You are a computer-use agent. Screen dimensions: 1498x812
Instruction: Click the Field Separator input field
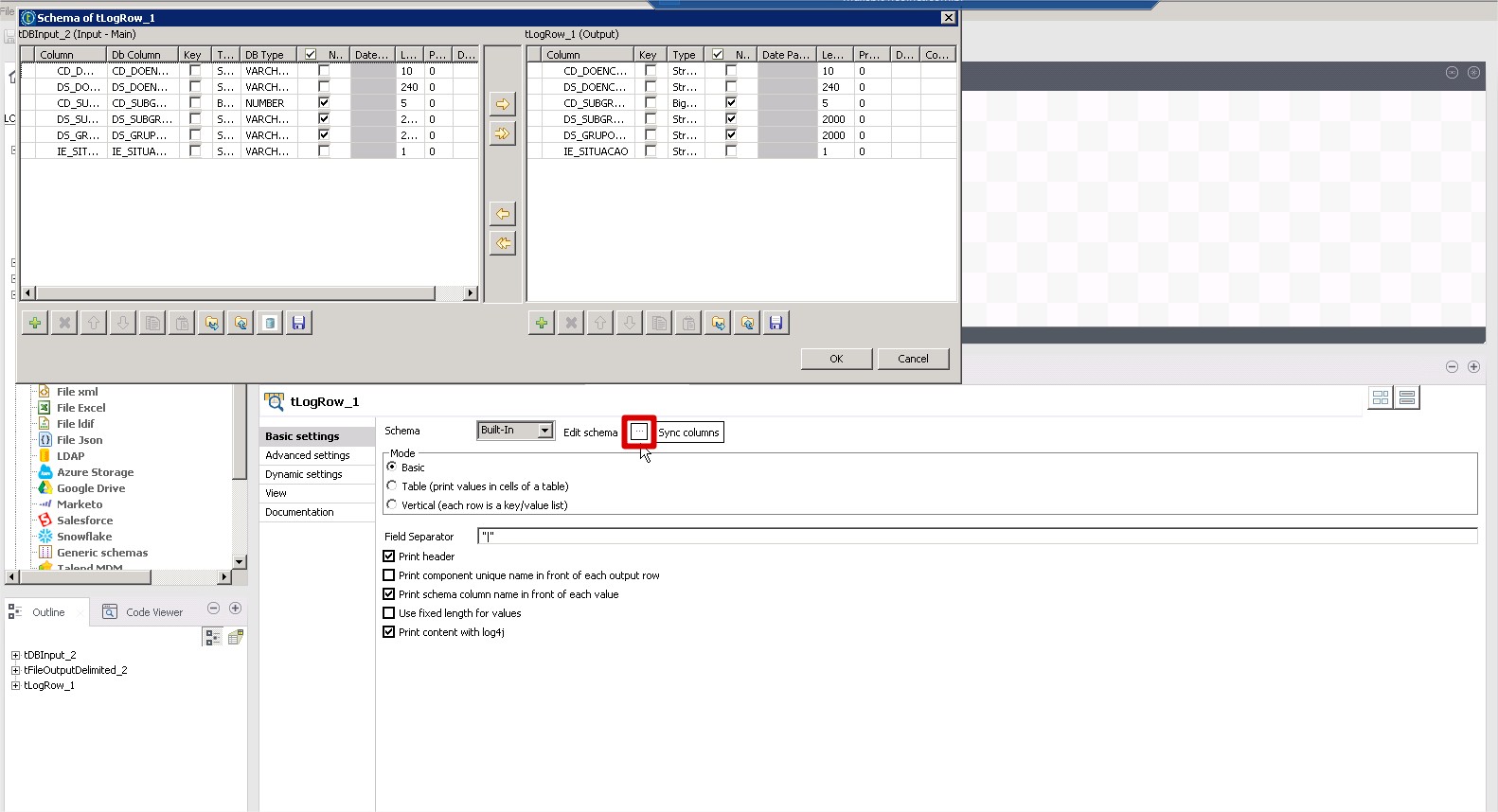click(977, 536)
